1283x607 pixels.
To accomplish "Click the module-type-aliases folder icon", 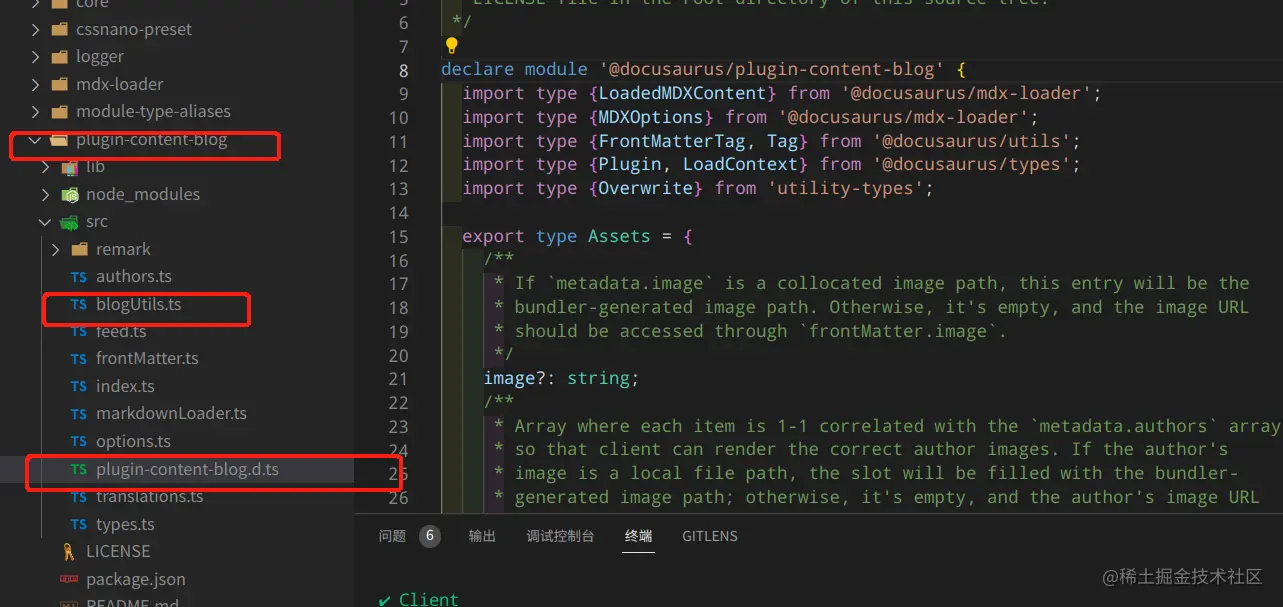I will (59, 111).
